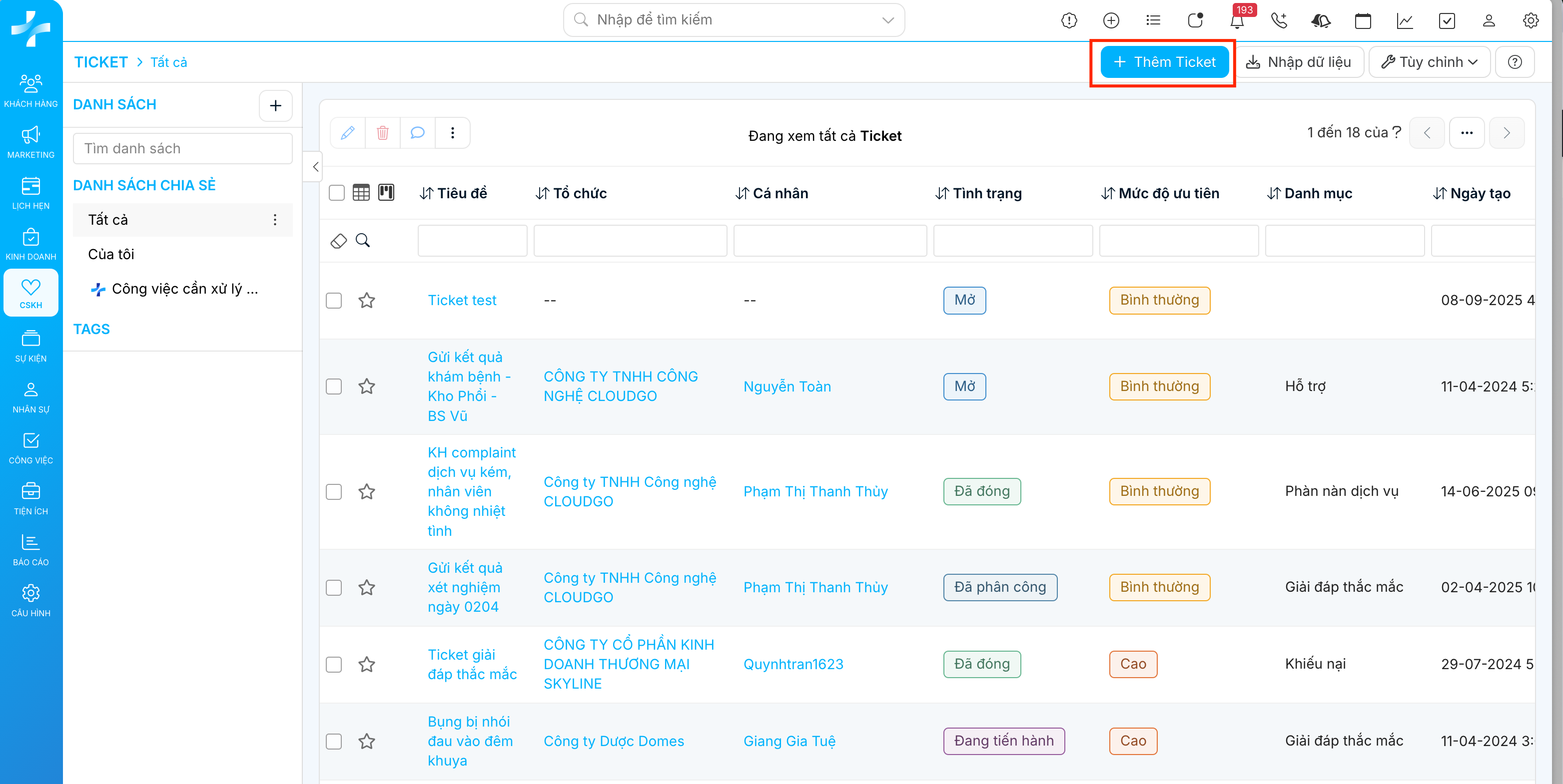Select checkbox of Ticket giải đáp thắc mắc
Image resolution: width=1563 pixels, height=784 pixels.
tap(334, 665)
